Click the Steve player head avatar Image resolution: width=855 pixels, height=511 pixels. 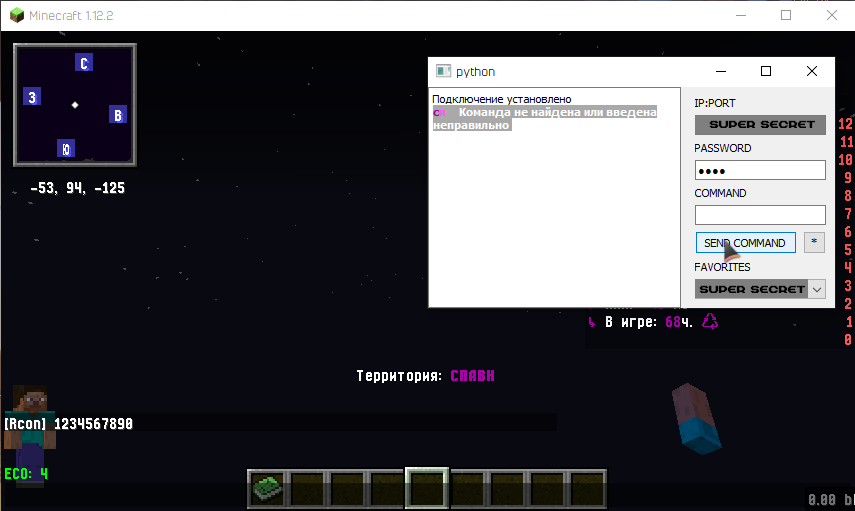30,402
